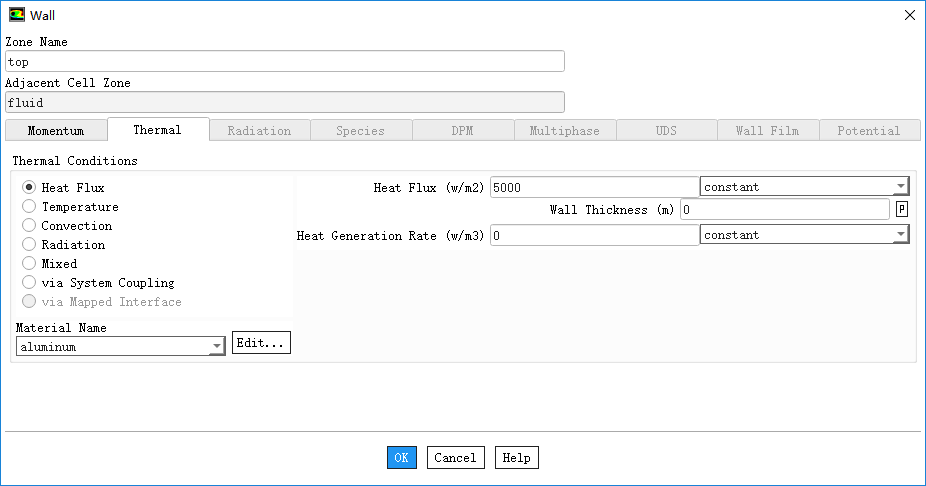Click the Wall dialog app icon
Viewport: 926px width, 486px height.
[17, 15]
